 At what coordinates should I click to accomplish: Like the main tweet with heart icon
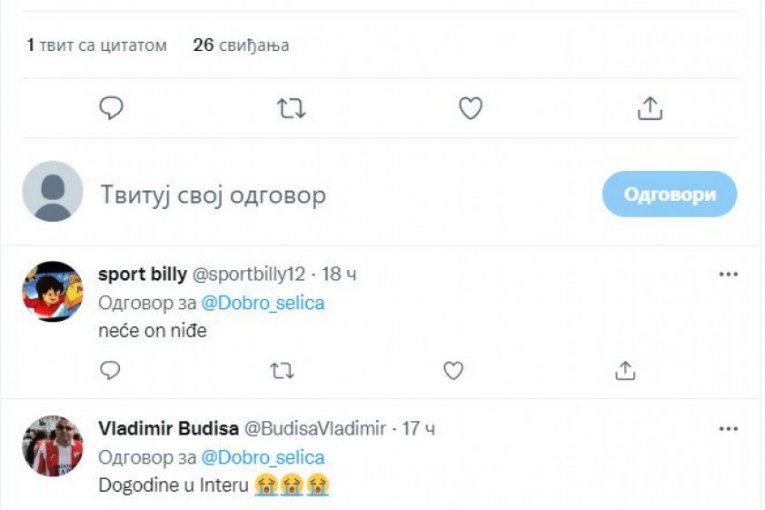coord(470,108)
